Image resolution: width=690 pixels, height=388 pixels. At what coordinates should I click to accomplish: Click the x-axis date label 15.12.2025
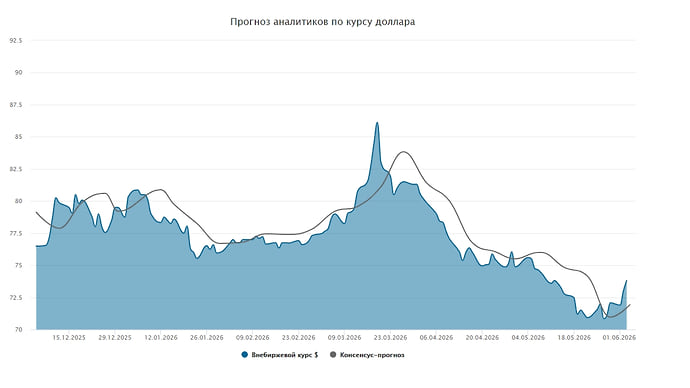(69, 338)
